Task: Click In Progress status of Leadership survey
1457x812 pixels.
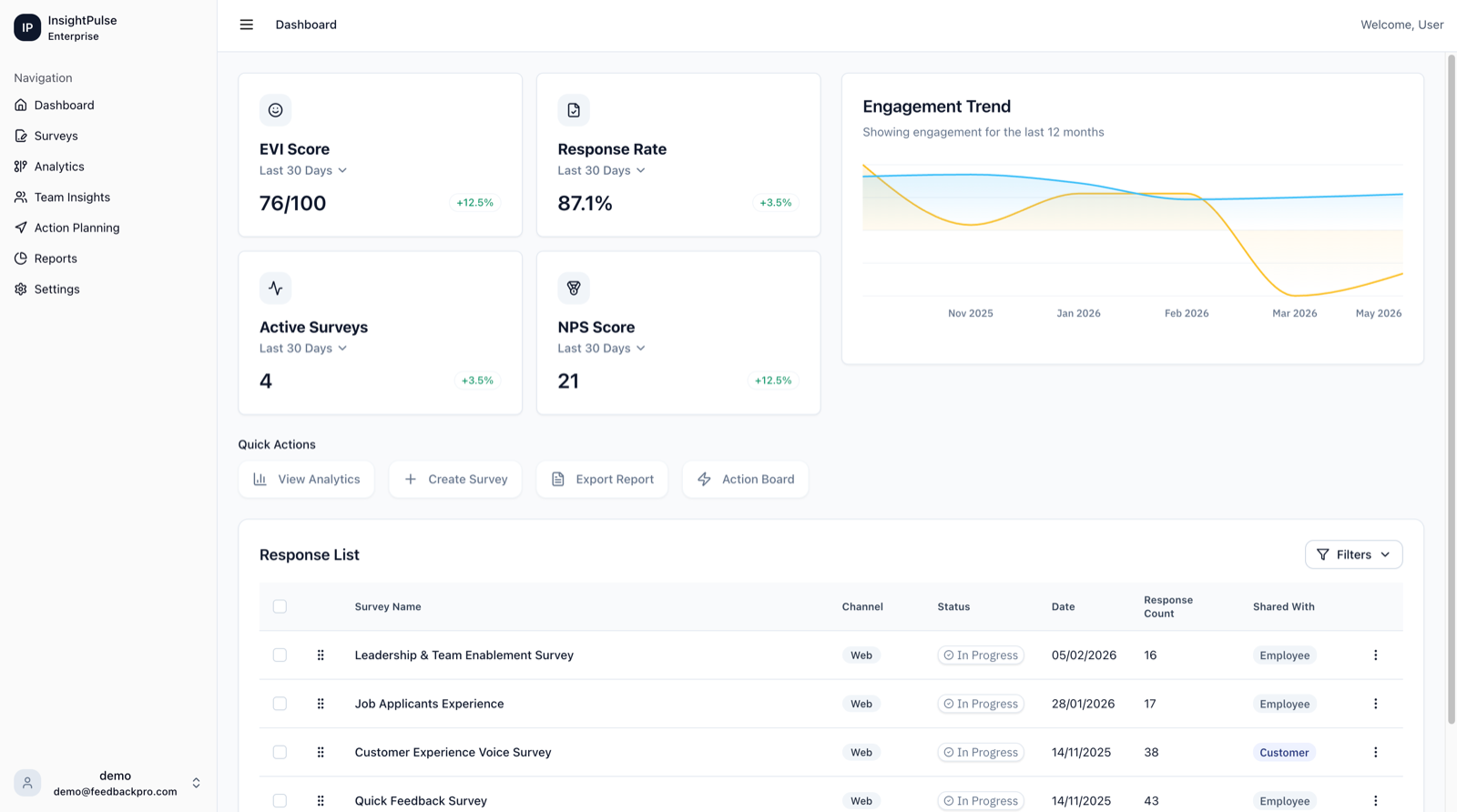Action: click(981, 655)
